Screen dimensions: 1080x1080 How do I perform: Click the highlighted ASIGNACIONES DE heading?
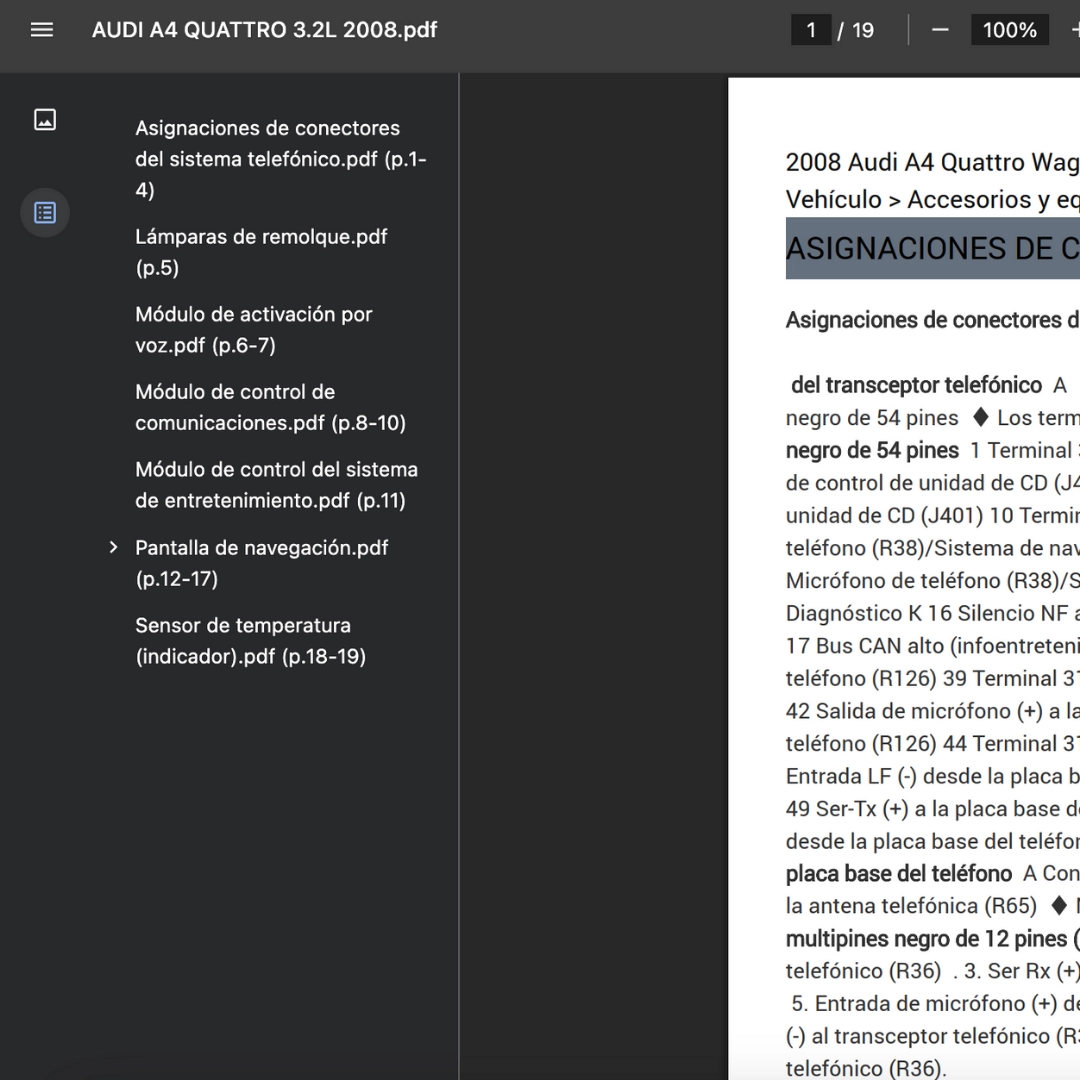pos(932,249)
